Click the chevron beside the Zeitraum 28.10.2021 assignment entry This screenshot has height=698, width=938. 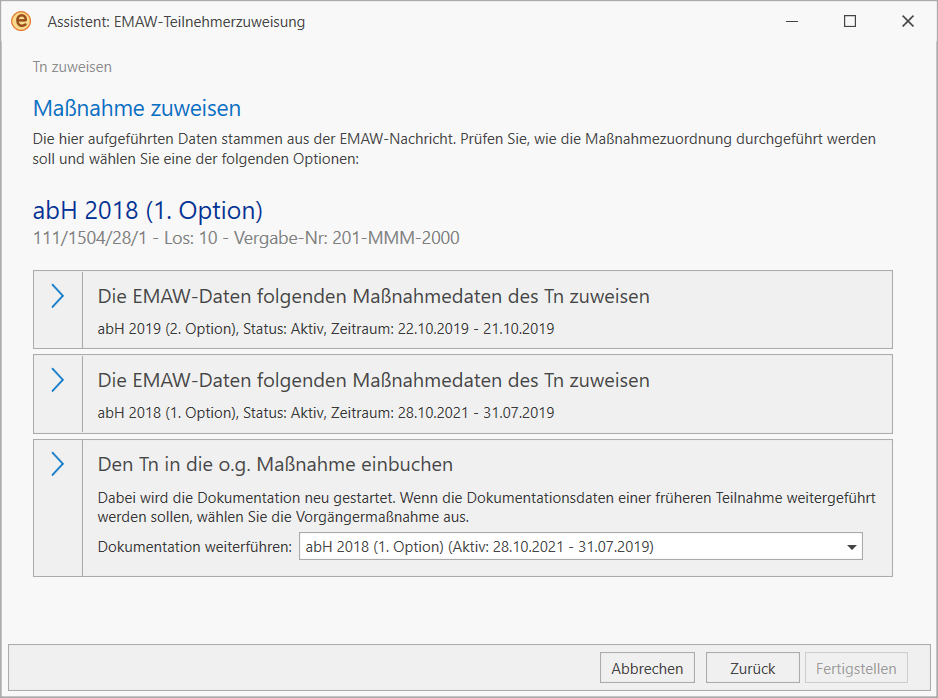[58, 380]
